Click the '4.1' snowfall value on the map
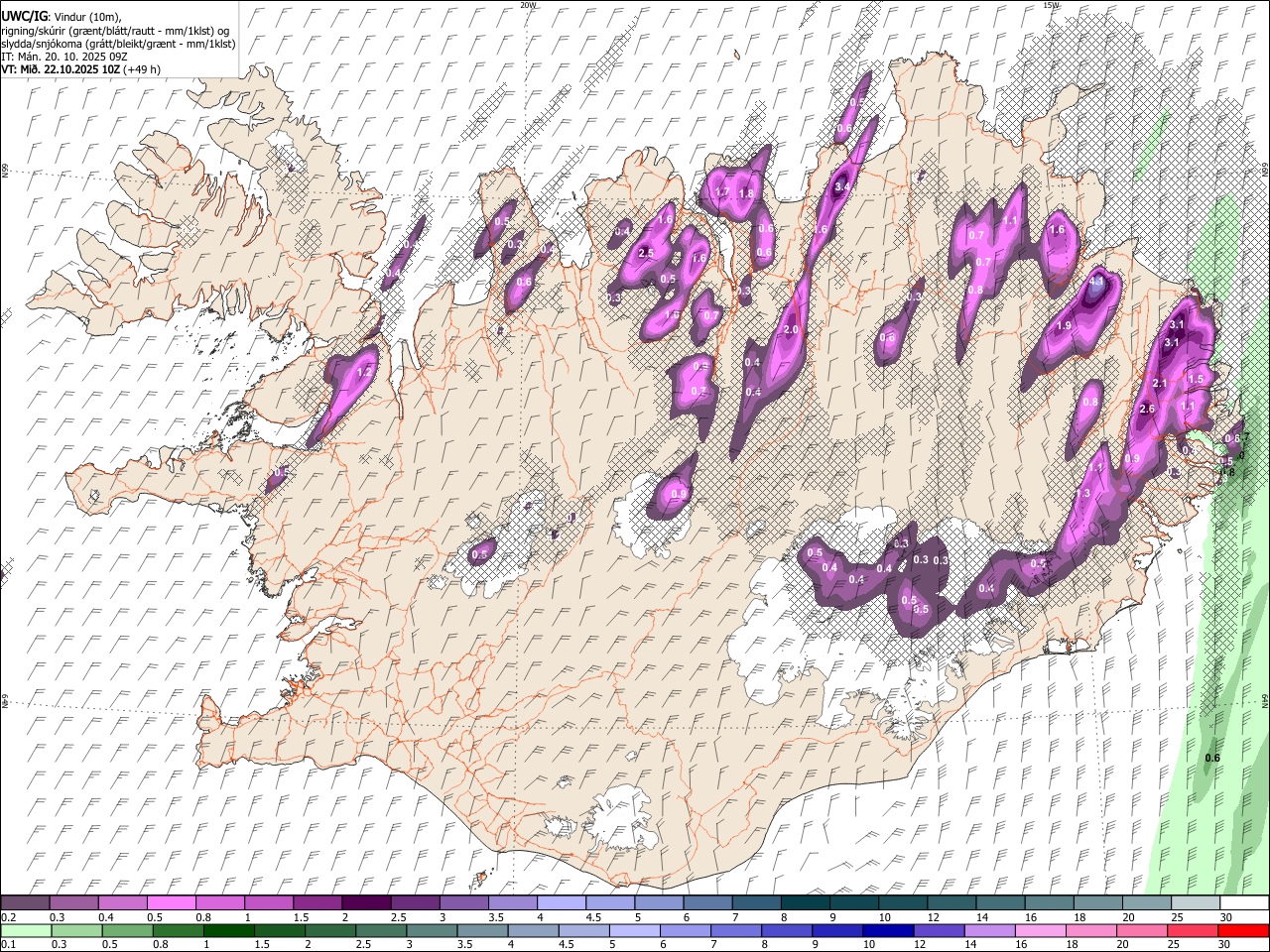Image resolution: width=1270 pixels, height=952 pixels. pos(1096,282)
